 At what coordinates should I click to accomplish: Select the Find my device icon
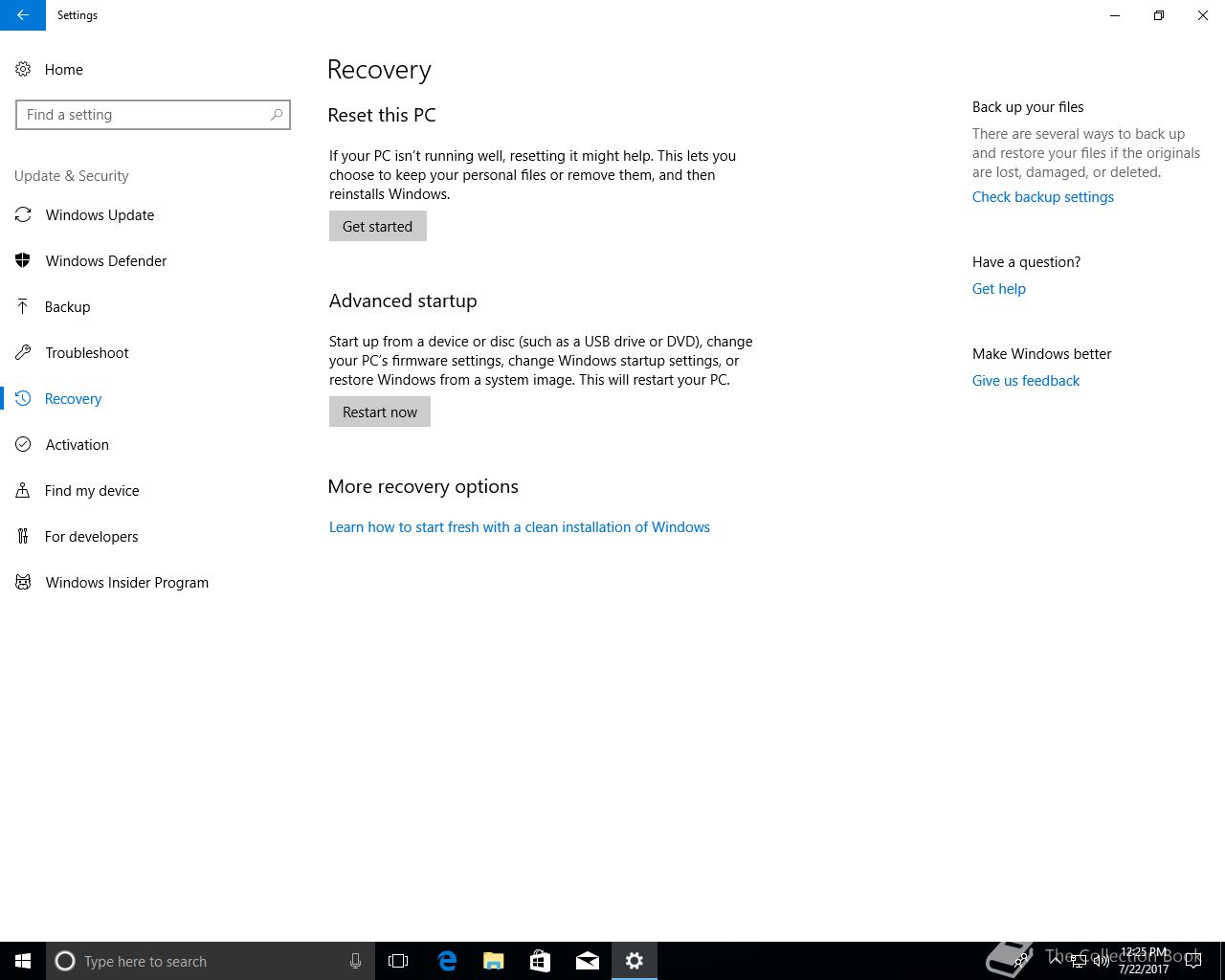(23, 490)
